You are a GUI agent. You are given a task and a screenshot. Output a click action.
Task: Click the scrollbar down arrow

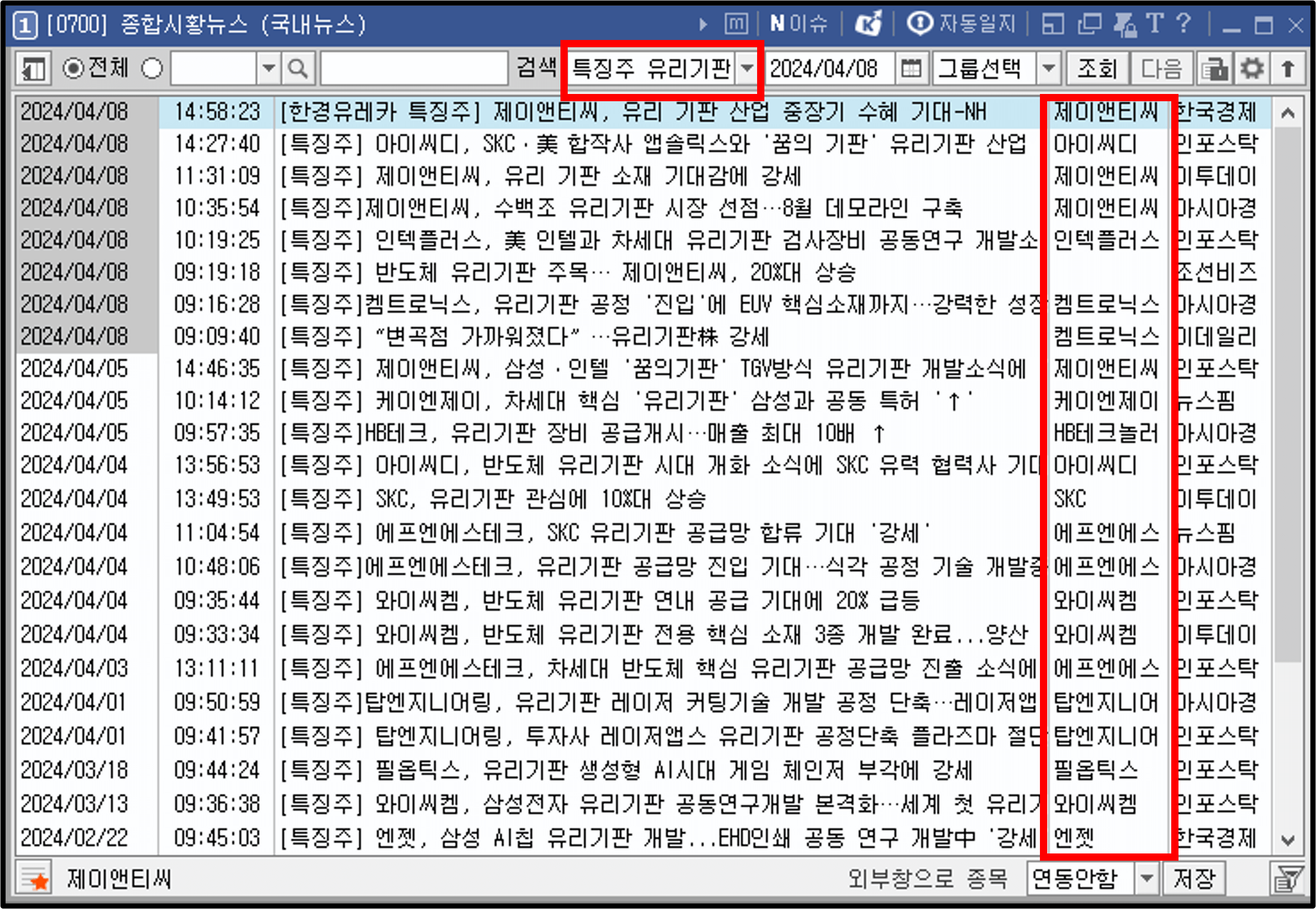click(1288, 839)
